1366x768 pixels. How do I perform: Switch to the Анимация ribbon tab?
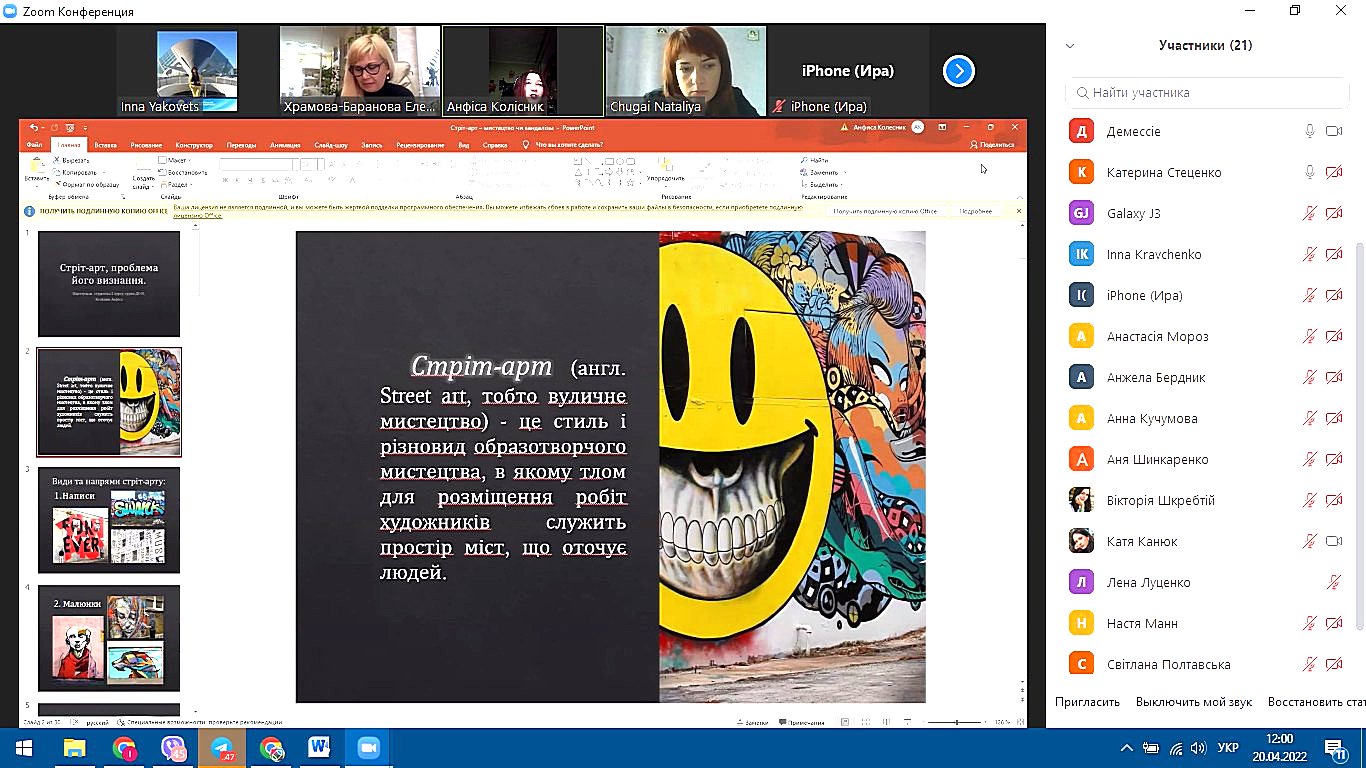pyautogui.click(x=285, y=145)
